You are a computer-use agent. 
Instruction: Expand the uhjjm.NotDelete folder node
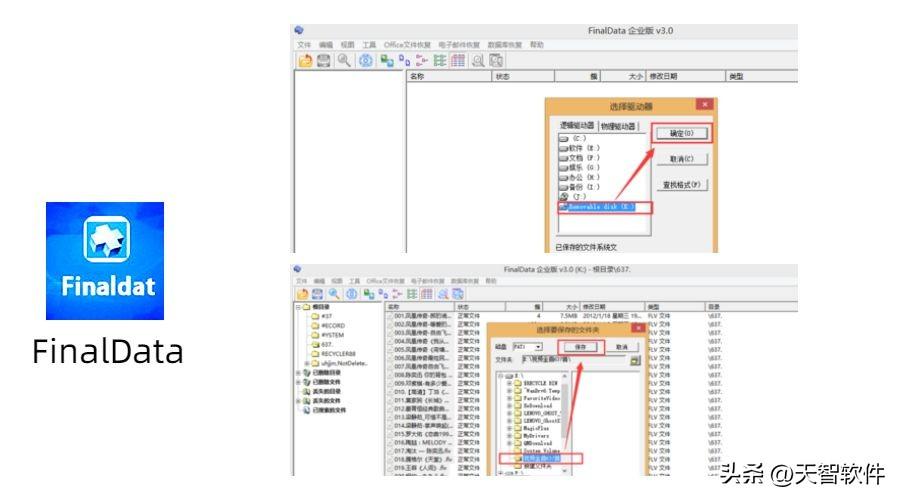coord(307,363)
